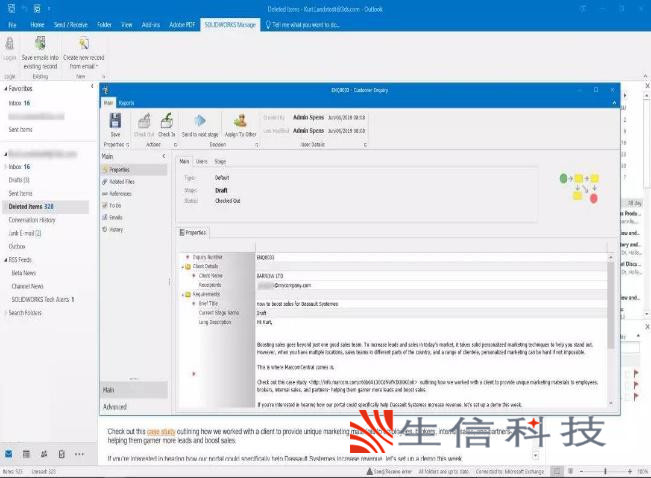Switch to the Users tab
Viewport: 651px width, 478px height.
tap(201, 160)
